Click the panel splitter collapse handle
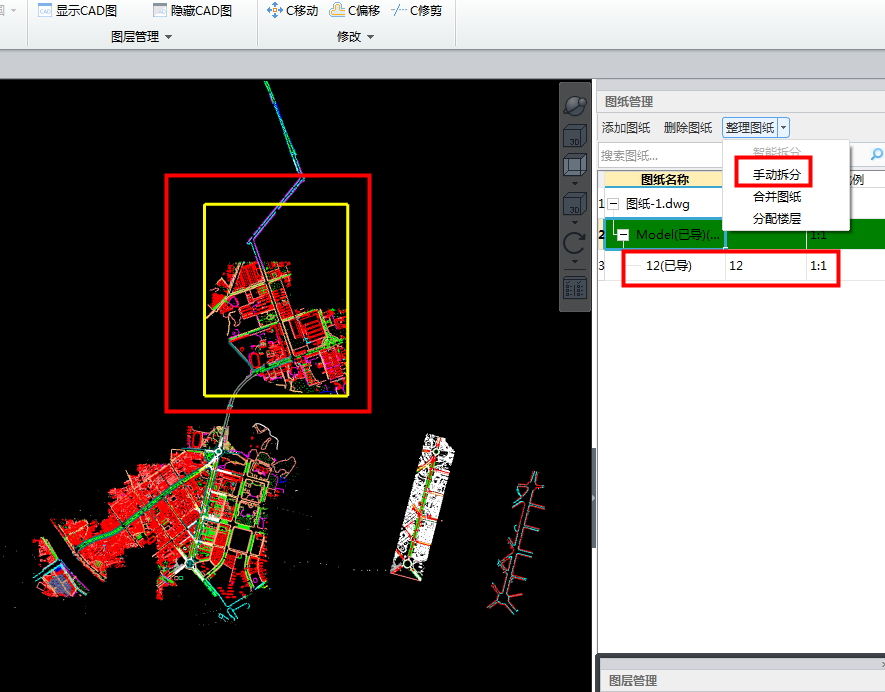 click(x=594, y=498)
